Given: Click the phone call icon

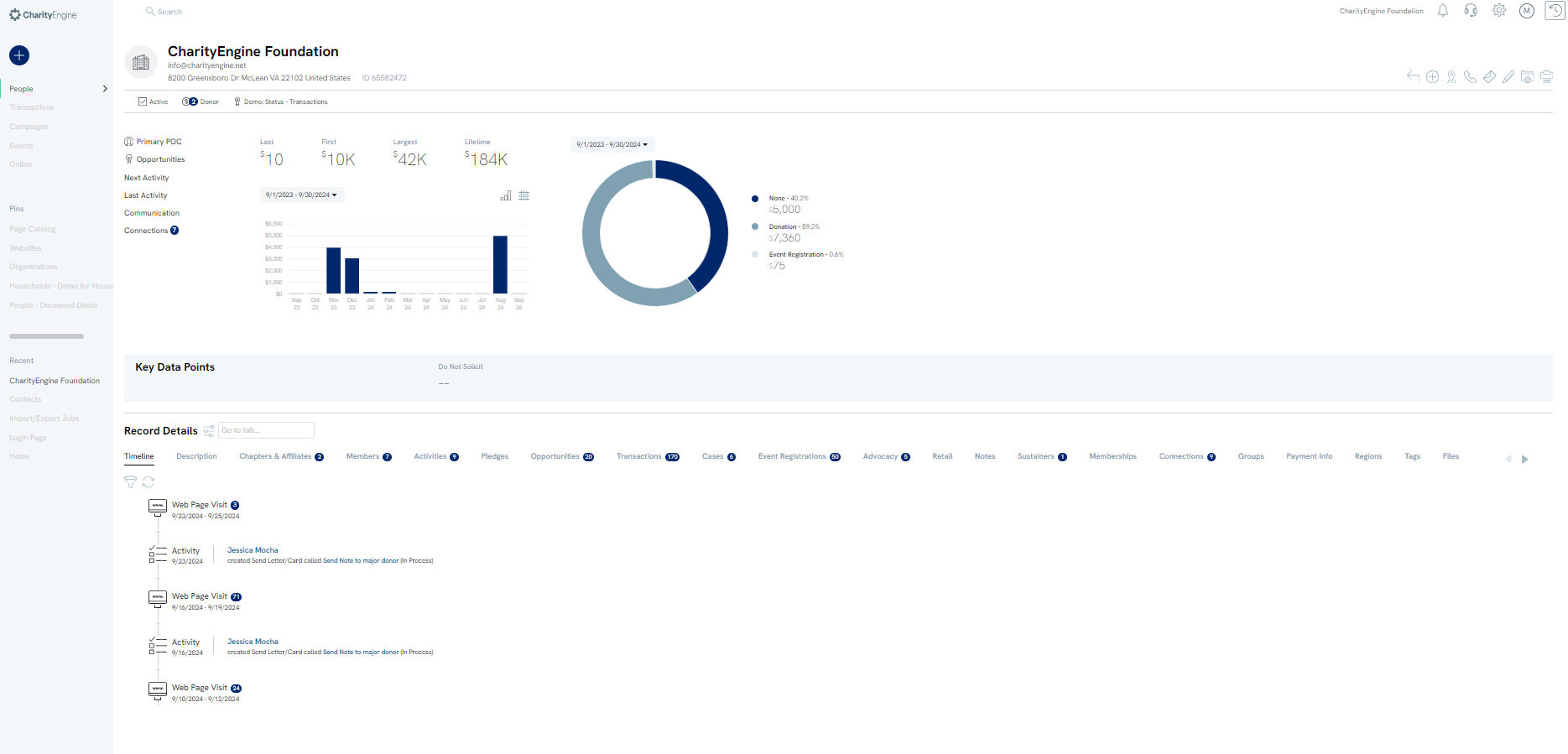Looking at the screenshot, I should 1470,76.
